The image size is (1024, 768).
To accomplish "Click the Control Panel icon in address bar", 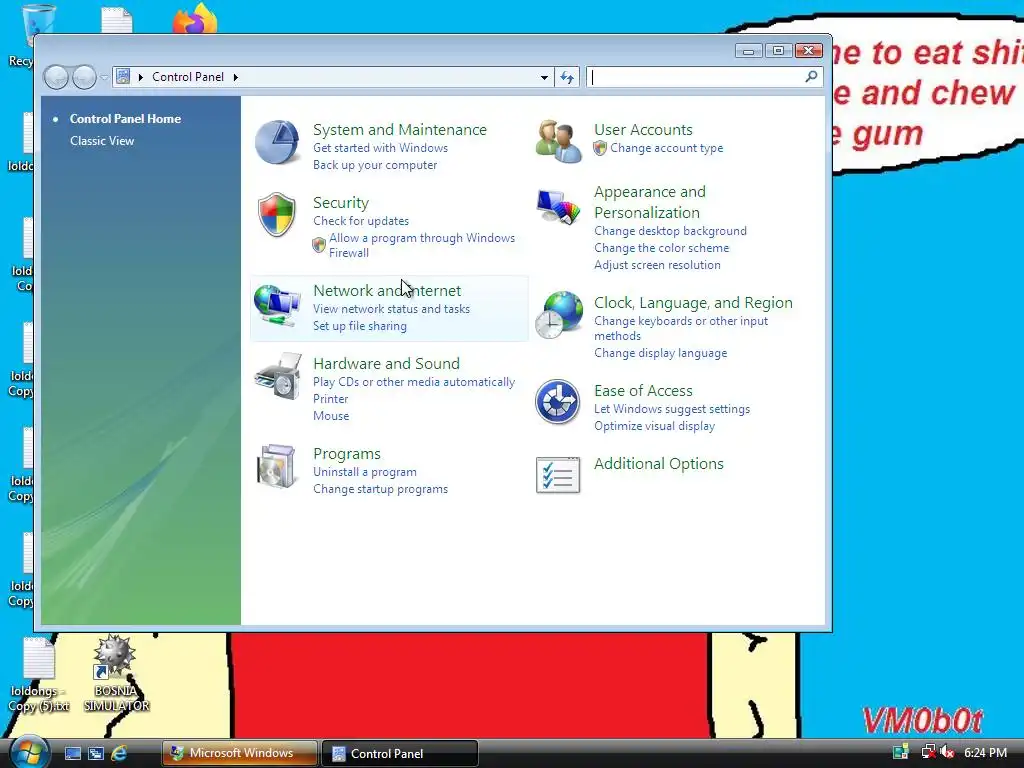I will click(123, 76).
